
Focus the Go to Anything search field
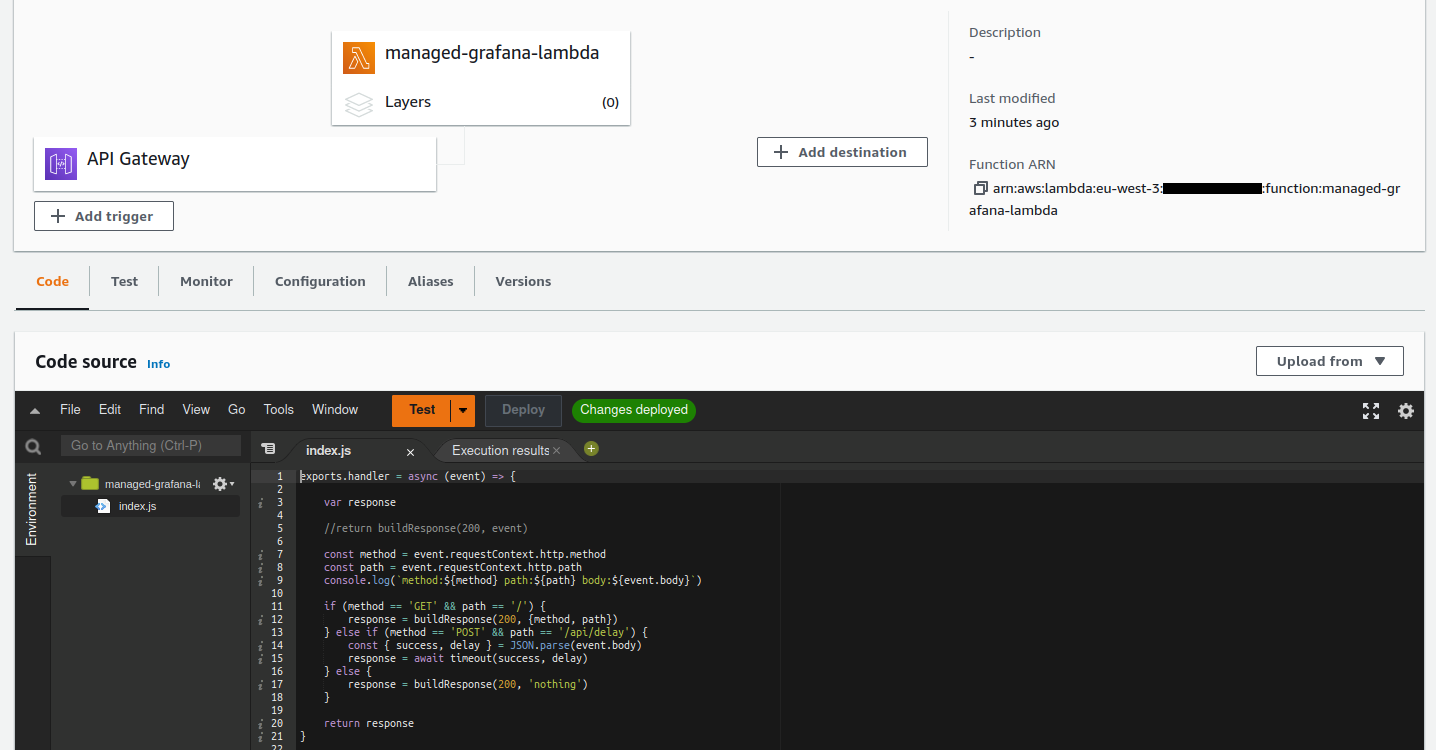coord(151,446)
